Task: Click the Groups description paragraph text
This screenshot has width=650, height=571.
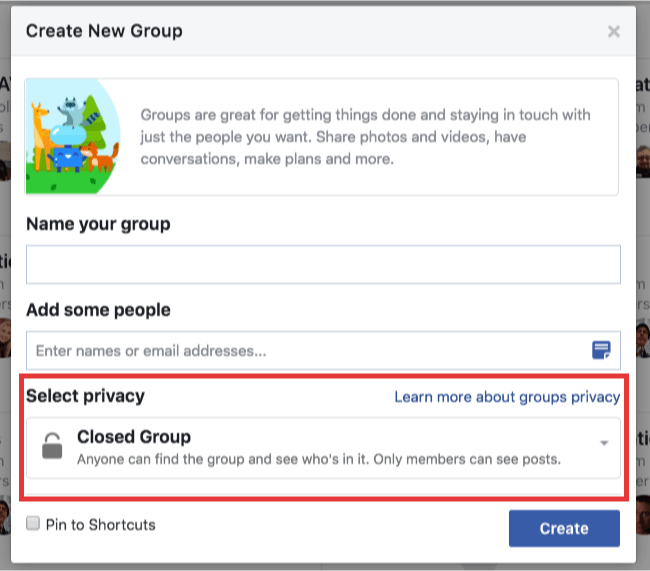Action: pos(366,137)
